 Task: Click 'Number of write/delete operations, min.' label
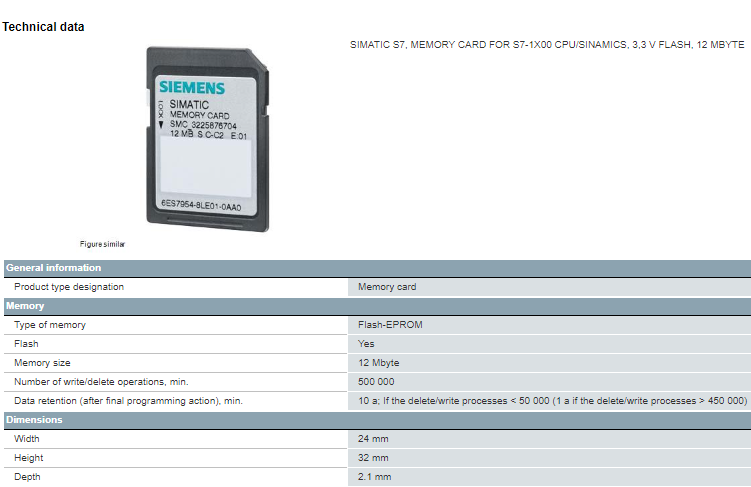click(101, 382)
